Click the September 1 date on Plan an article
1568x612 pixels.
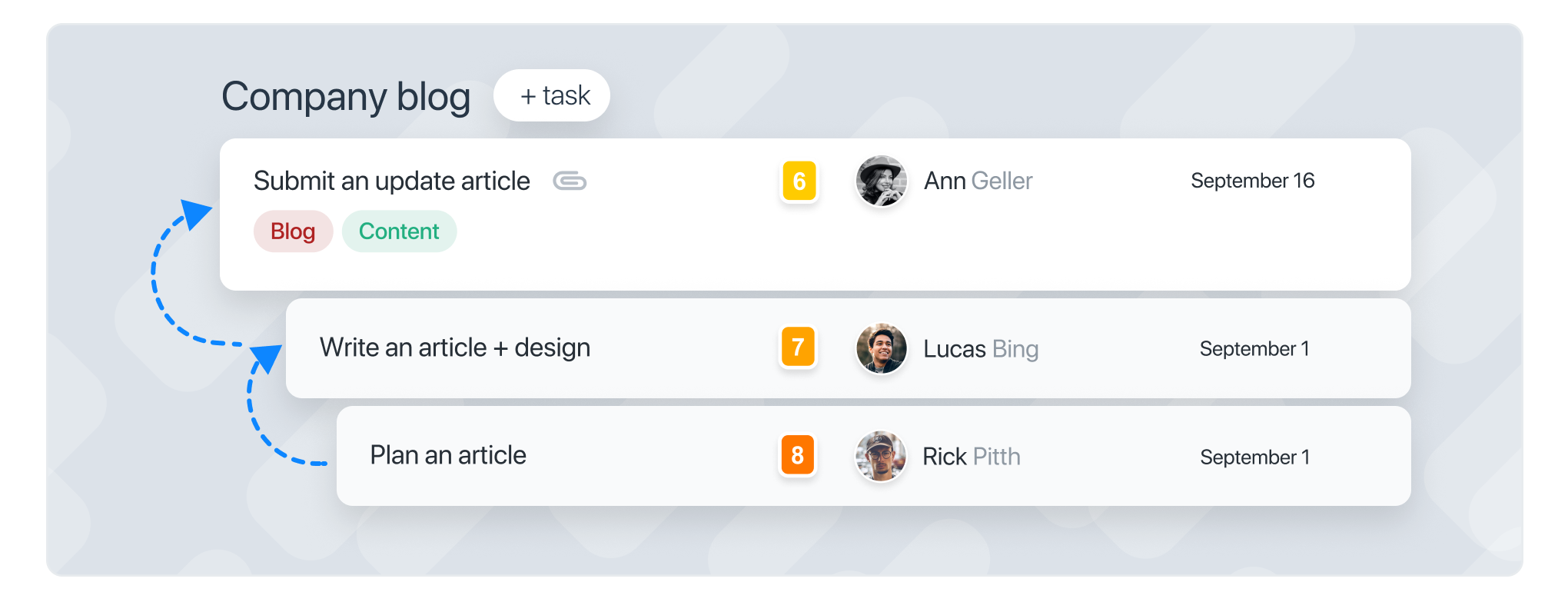pyautogui.click(x=1254, y=456)
